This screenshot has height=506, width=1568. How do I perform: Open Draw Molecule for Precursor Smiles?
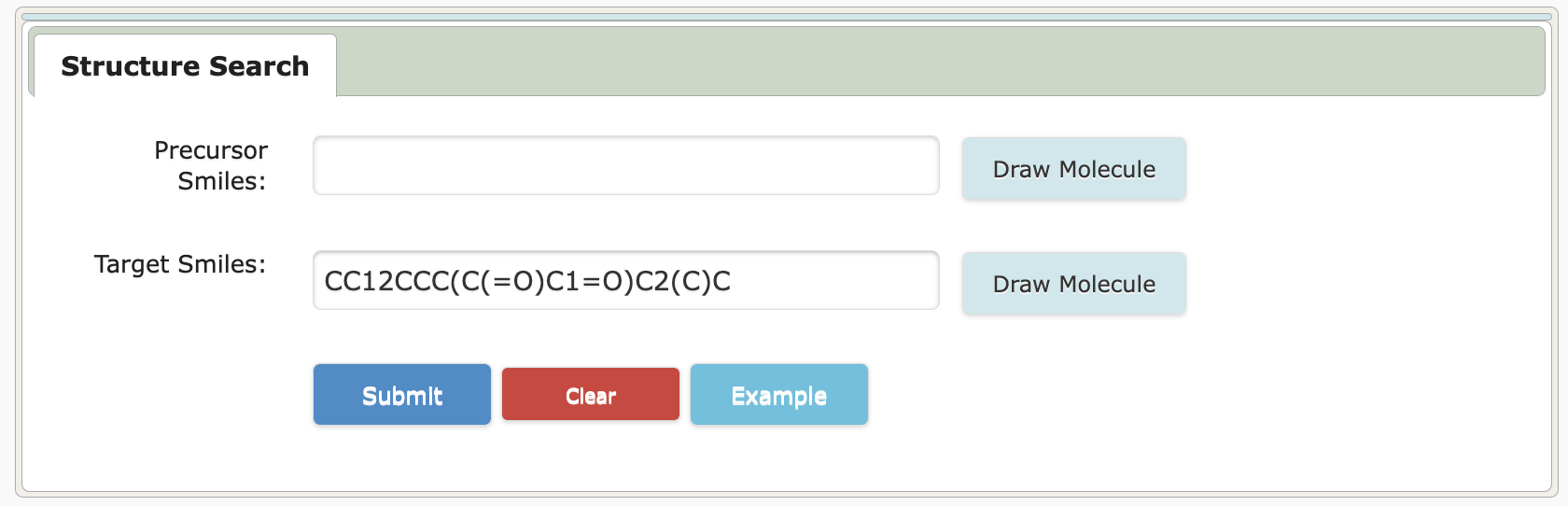pos(1074,169)
